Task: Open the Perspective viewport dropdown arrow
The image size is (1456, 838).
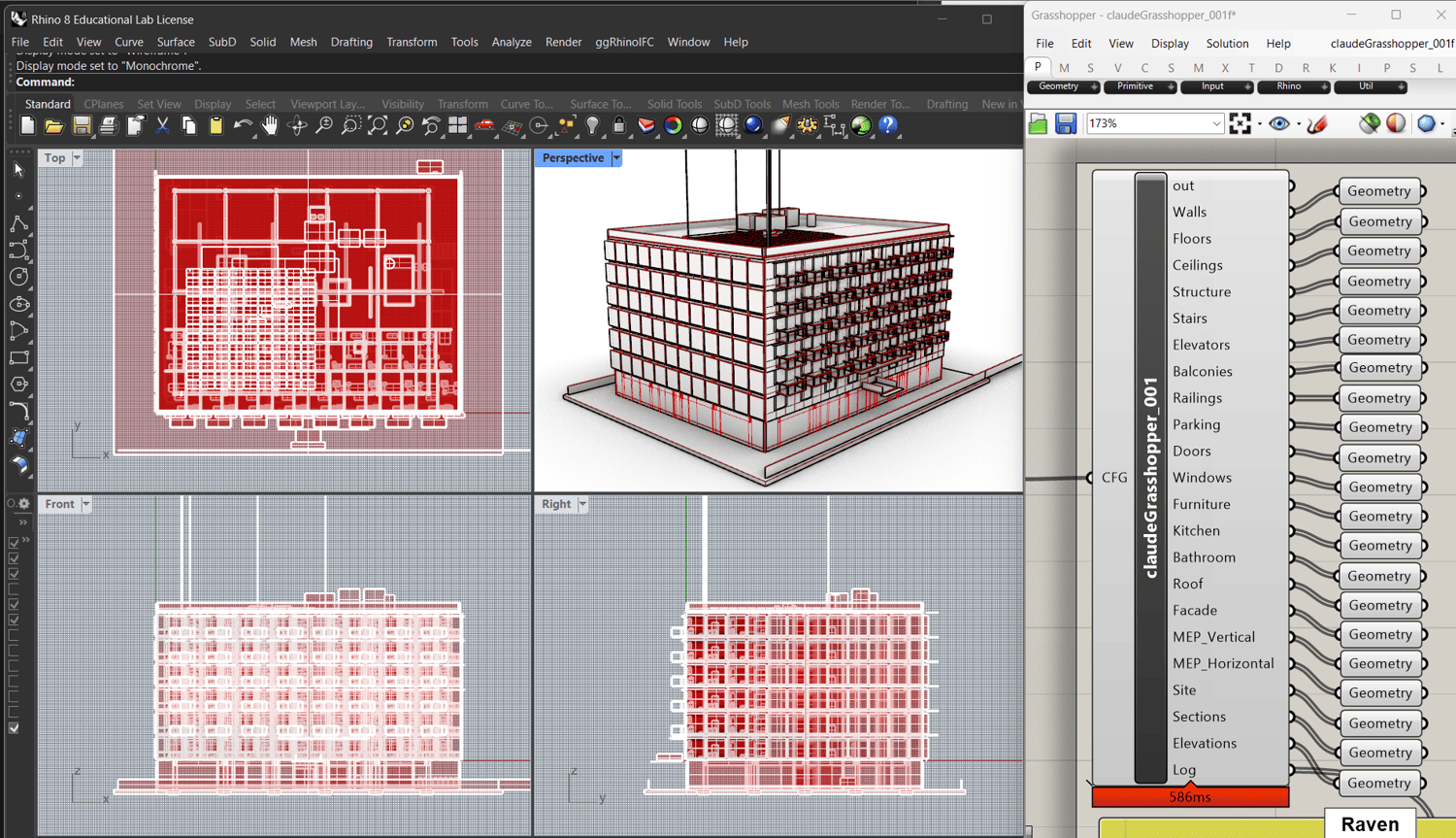Action: click(x=616, y=158)
